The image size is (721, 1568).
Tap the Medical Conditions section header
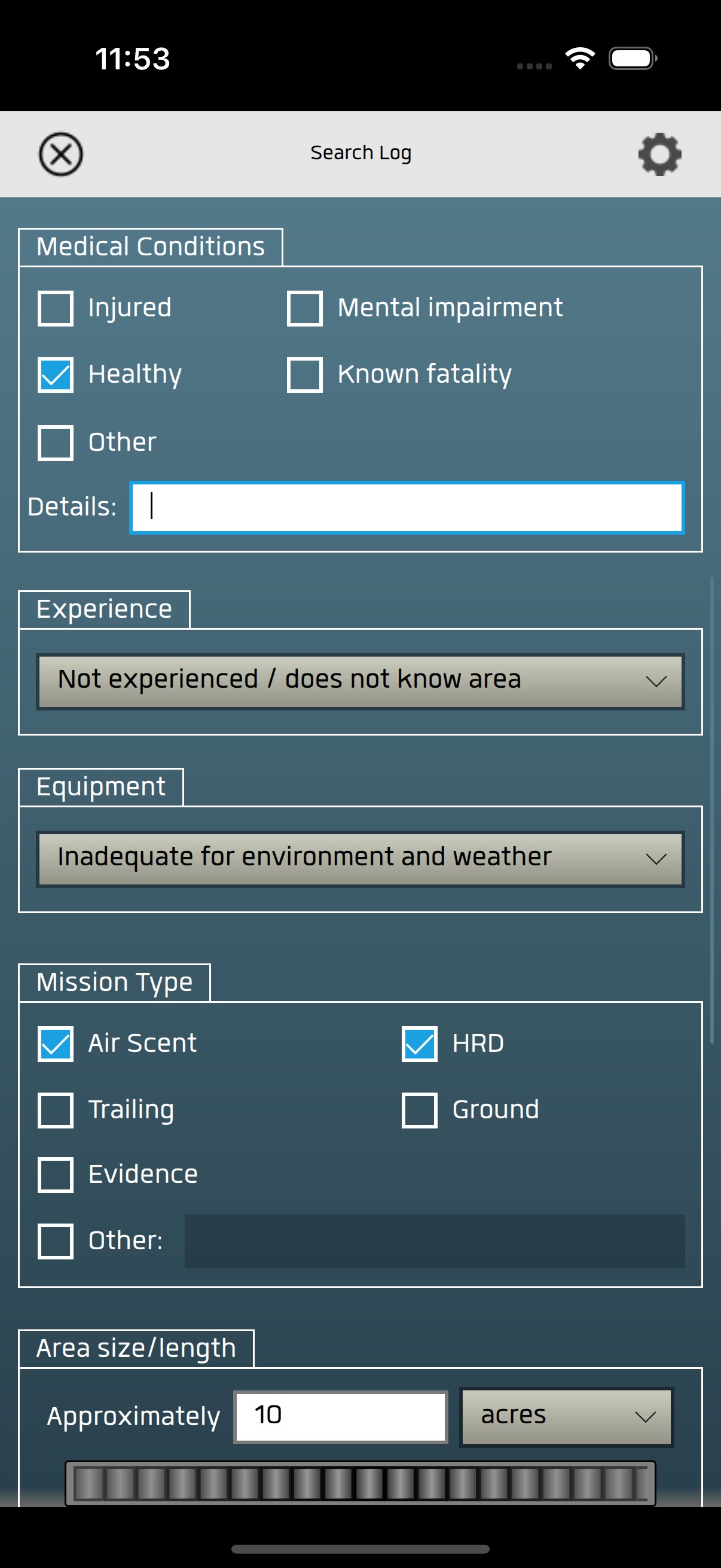(x=150, y=246)
